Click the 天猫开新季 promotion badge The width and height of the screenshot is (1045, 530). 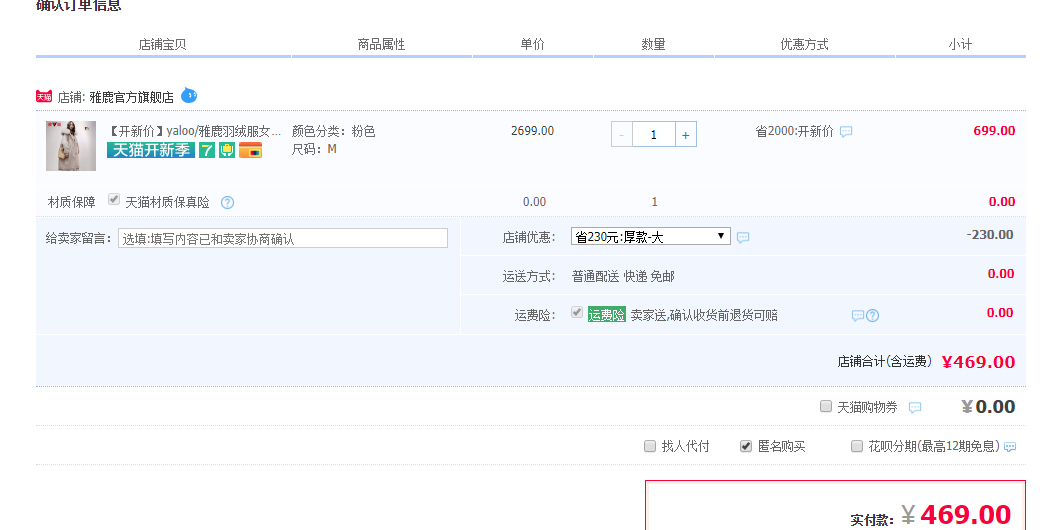pos(151,150)
